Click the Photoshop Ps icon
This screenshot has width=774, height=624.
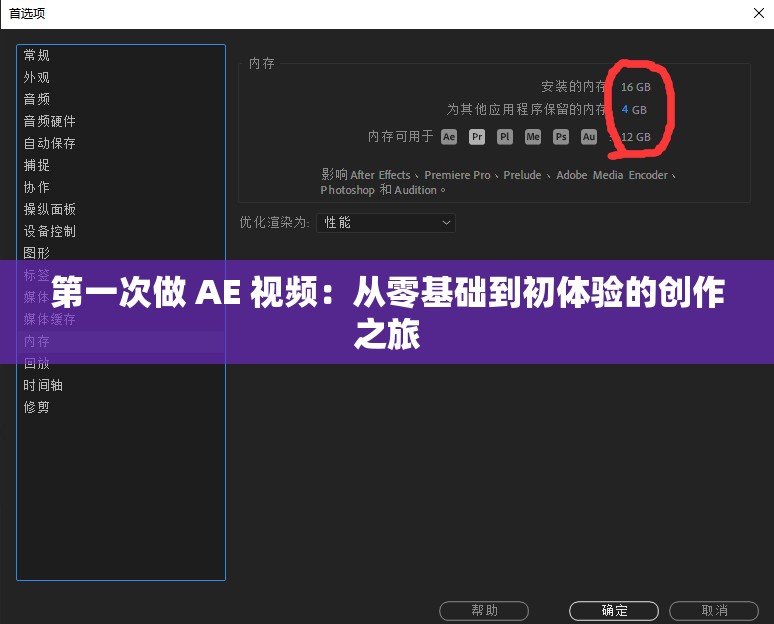click(561, 137)
